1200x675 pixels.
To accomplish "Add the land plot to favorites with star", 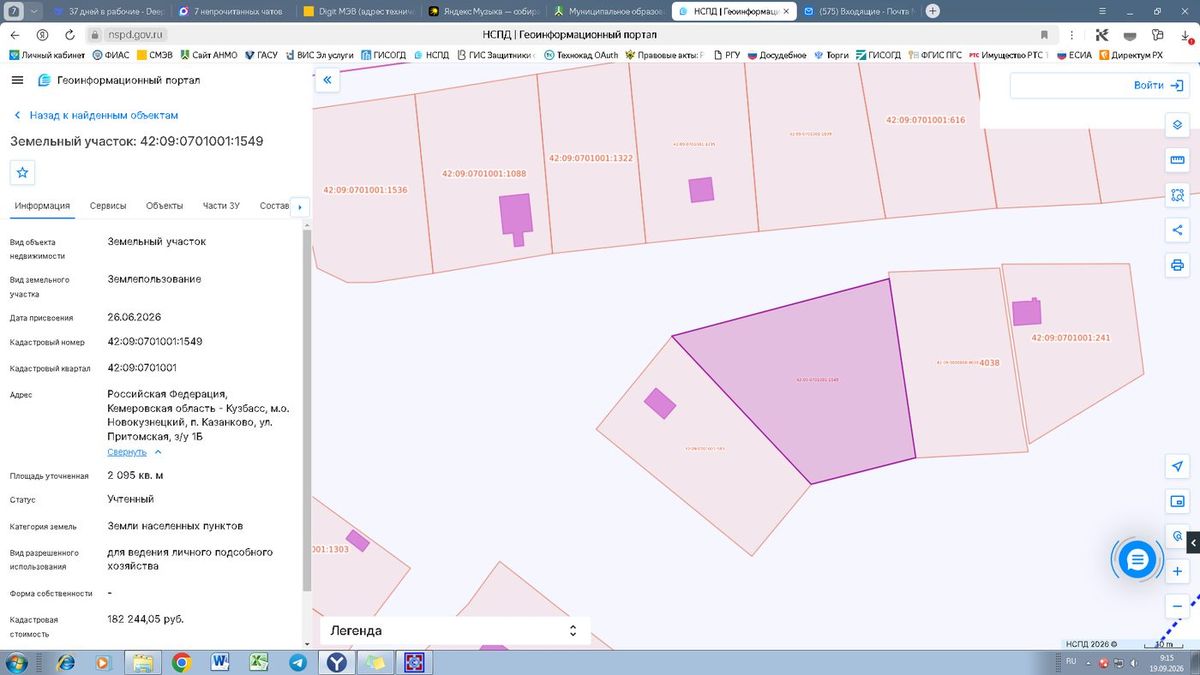I will [23, 172].
